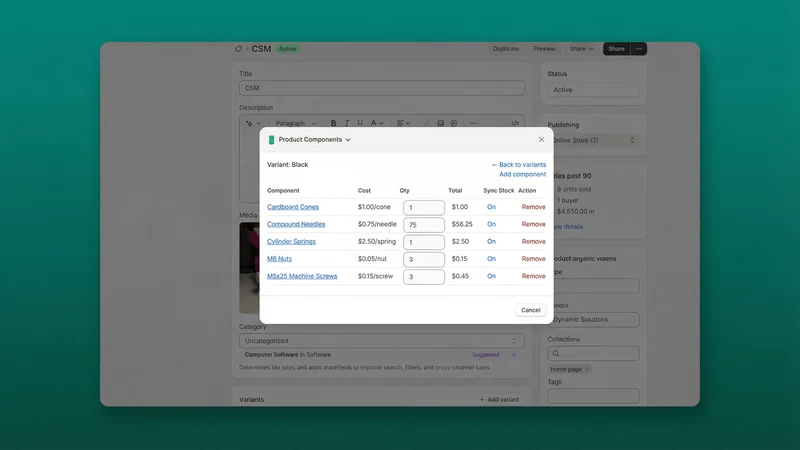Edit quantity field for Cardboard Cones
Viewport: 800px width, 450px height.
424,207
